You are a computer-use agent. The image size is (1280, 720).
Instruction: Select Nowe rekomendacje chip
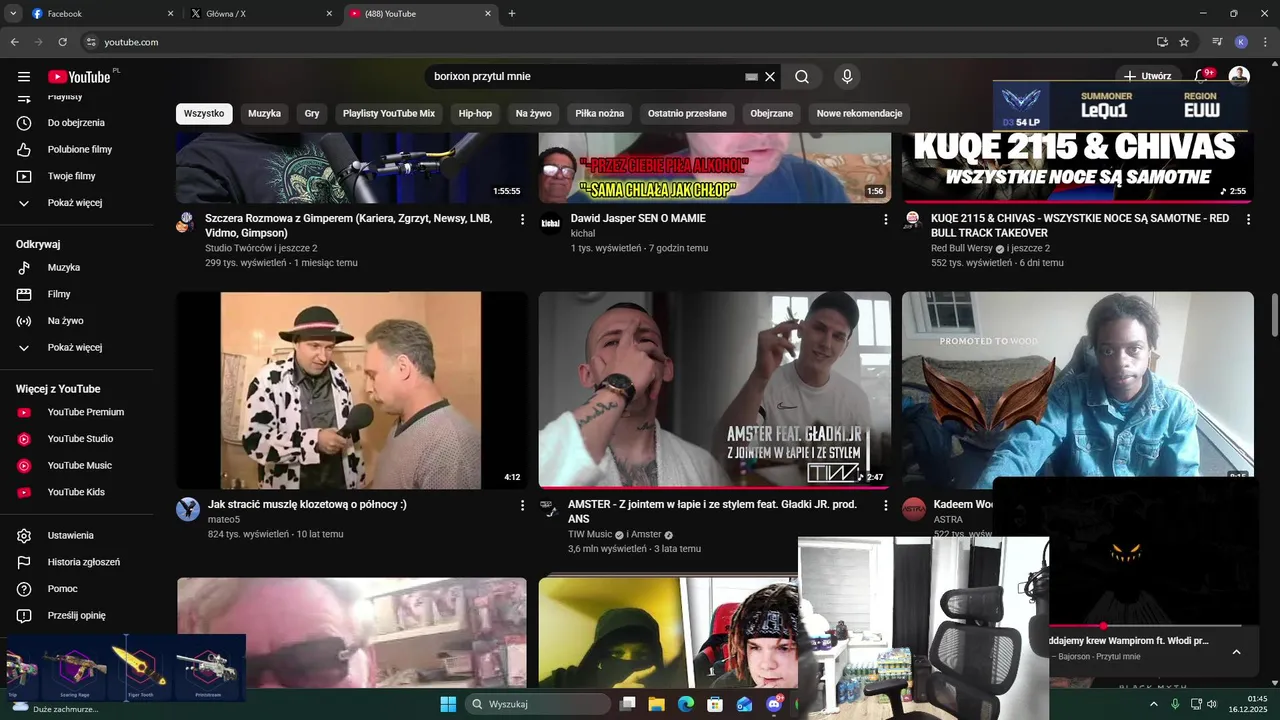860,114
